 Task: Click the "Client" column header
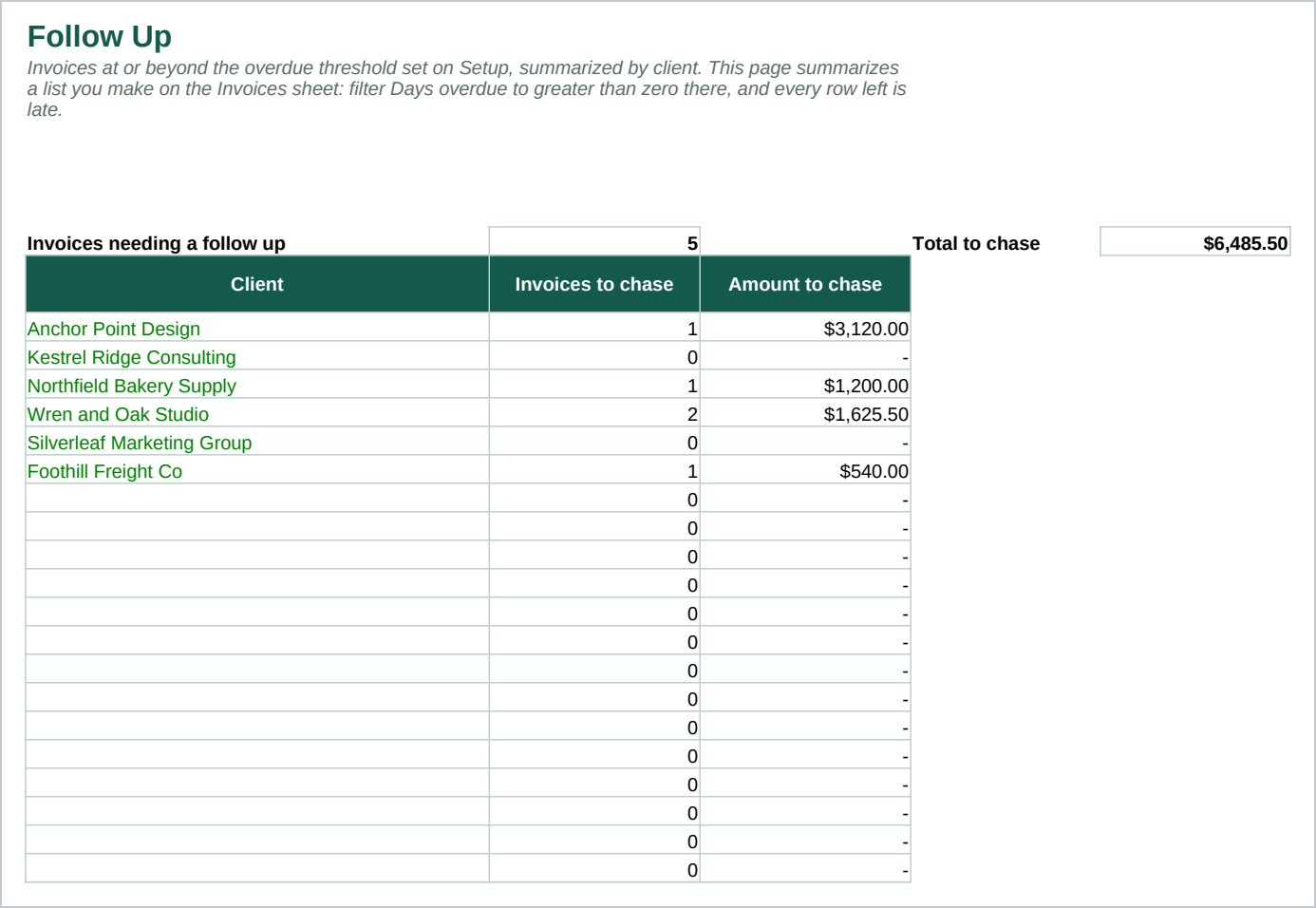coord(257,284)
